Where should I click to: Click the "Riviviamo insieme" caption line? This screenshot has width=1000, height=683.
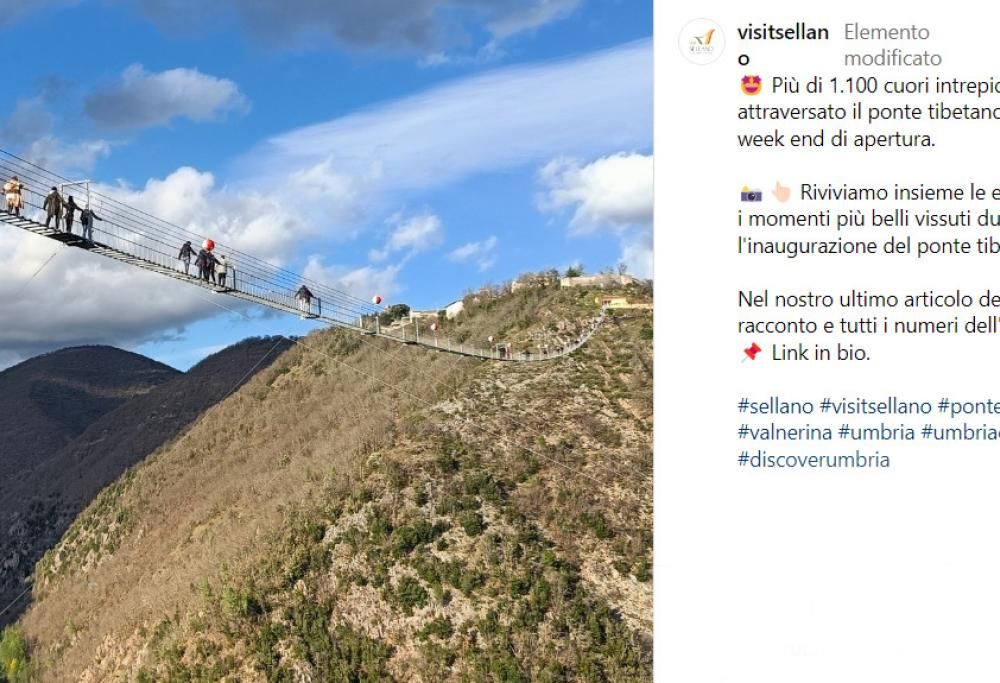point(900,193)
